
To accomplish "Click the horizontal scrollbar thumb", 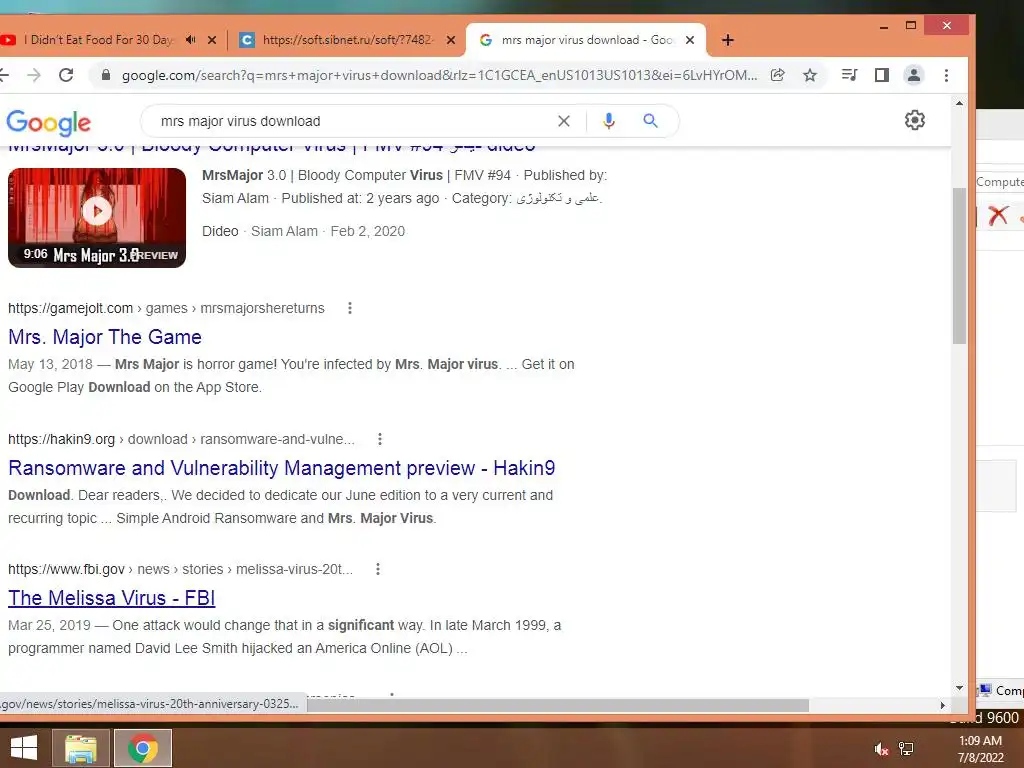I will point(558,705).
